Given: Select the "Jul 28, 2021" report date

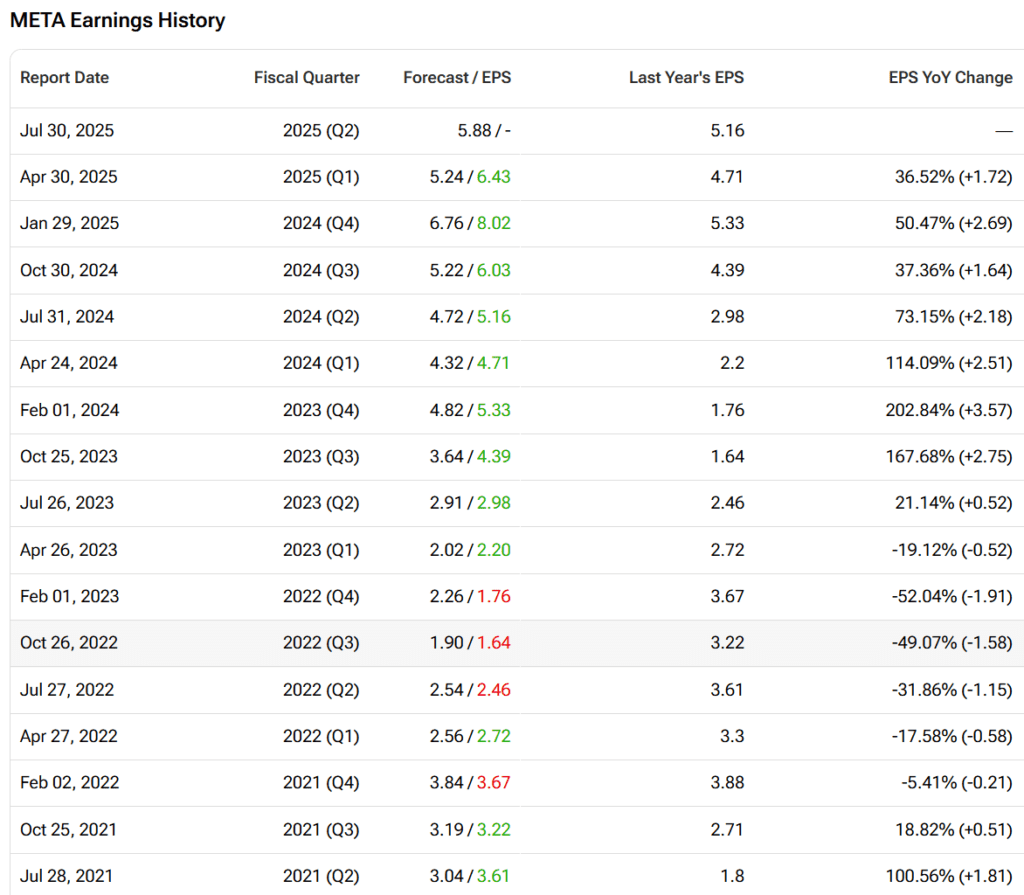Looking at the screenshot, I should pyautogui.click(x=67, y=876).
